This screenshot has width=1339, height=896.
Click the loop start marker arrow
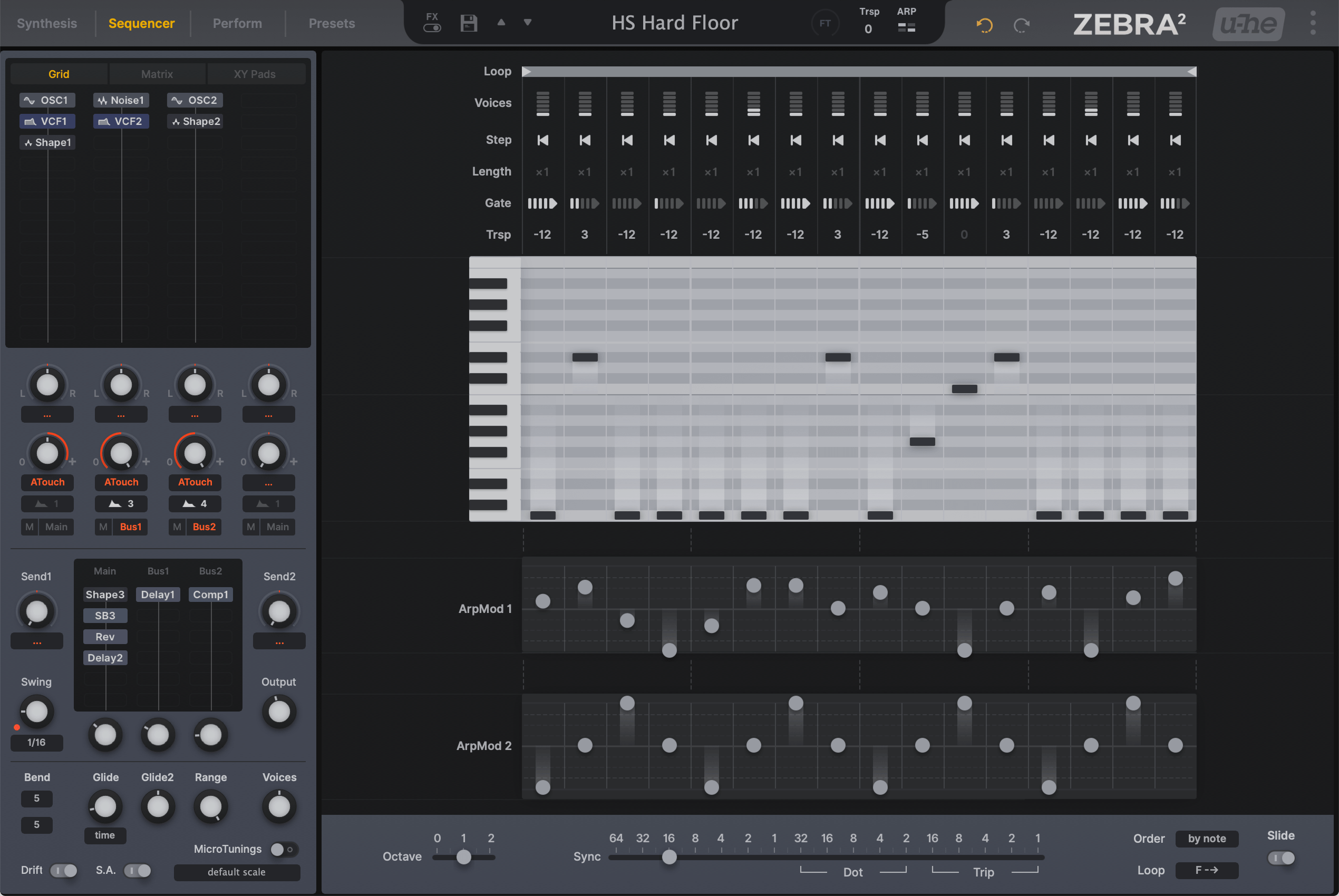(x=527, y=72)
